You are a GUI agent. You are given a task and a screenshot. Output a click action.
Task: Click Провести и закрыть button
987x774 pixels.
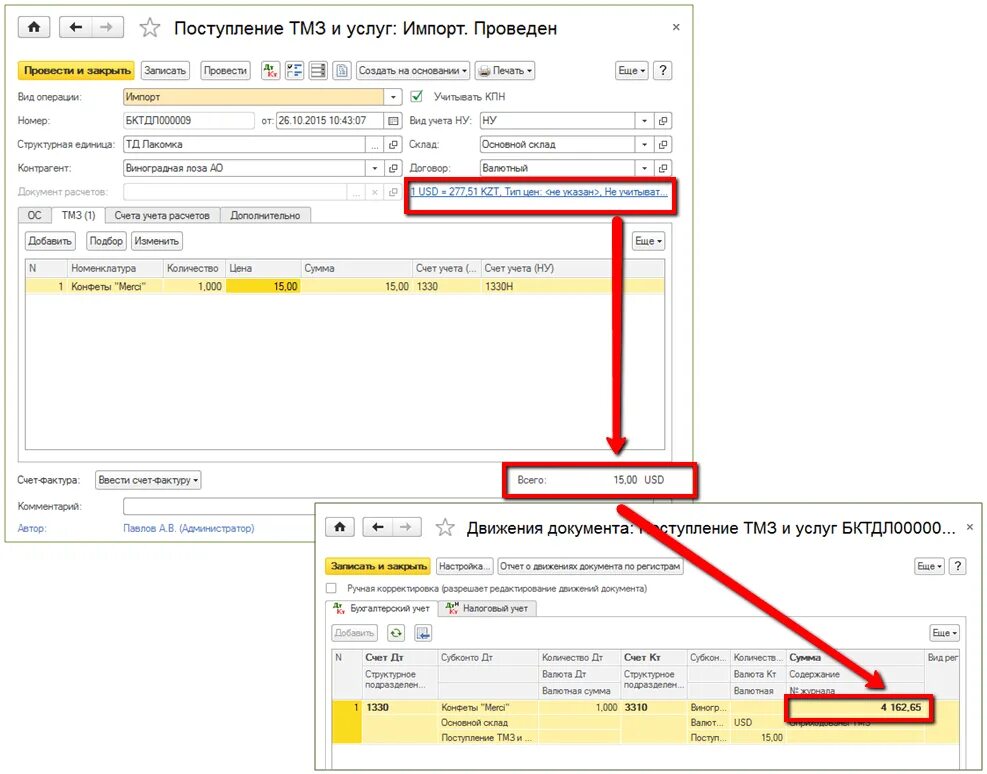click(77, 70)
